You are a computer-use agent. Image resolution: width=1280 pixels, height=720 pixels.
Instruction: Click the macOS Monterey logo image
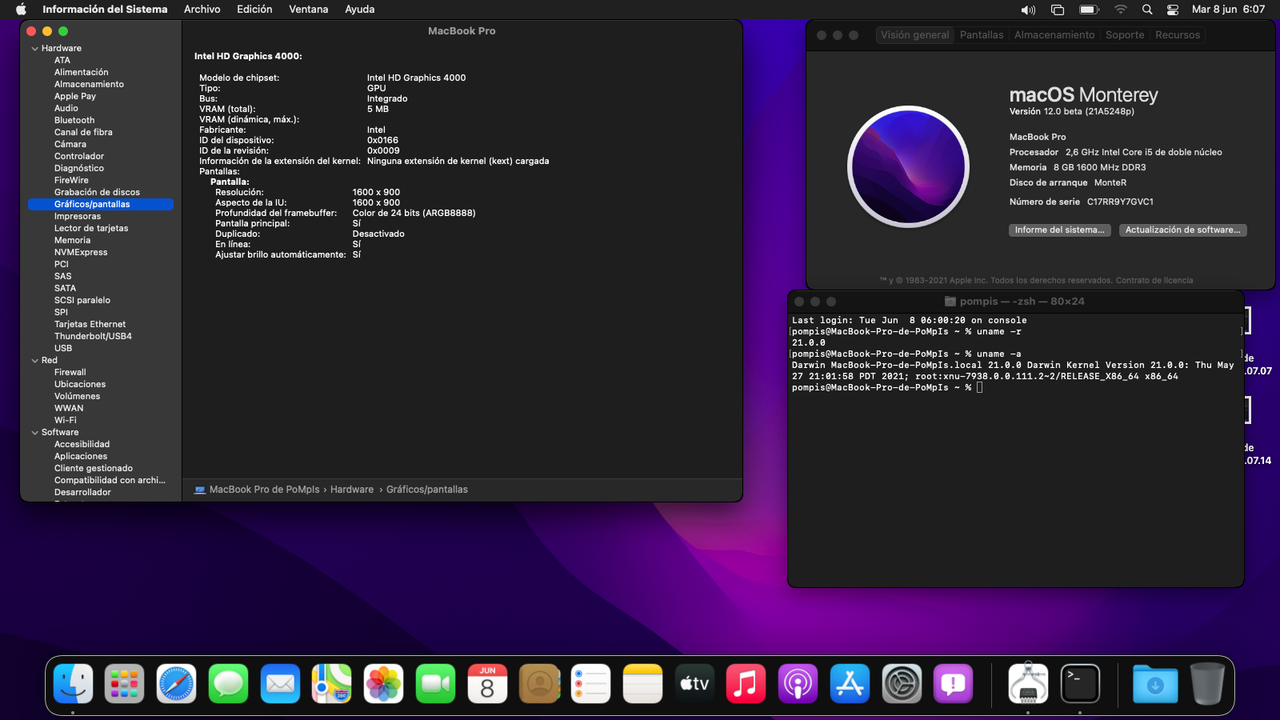[908, 167]
